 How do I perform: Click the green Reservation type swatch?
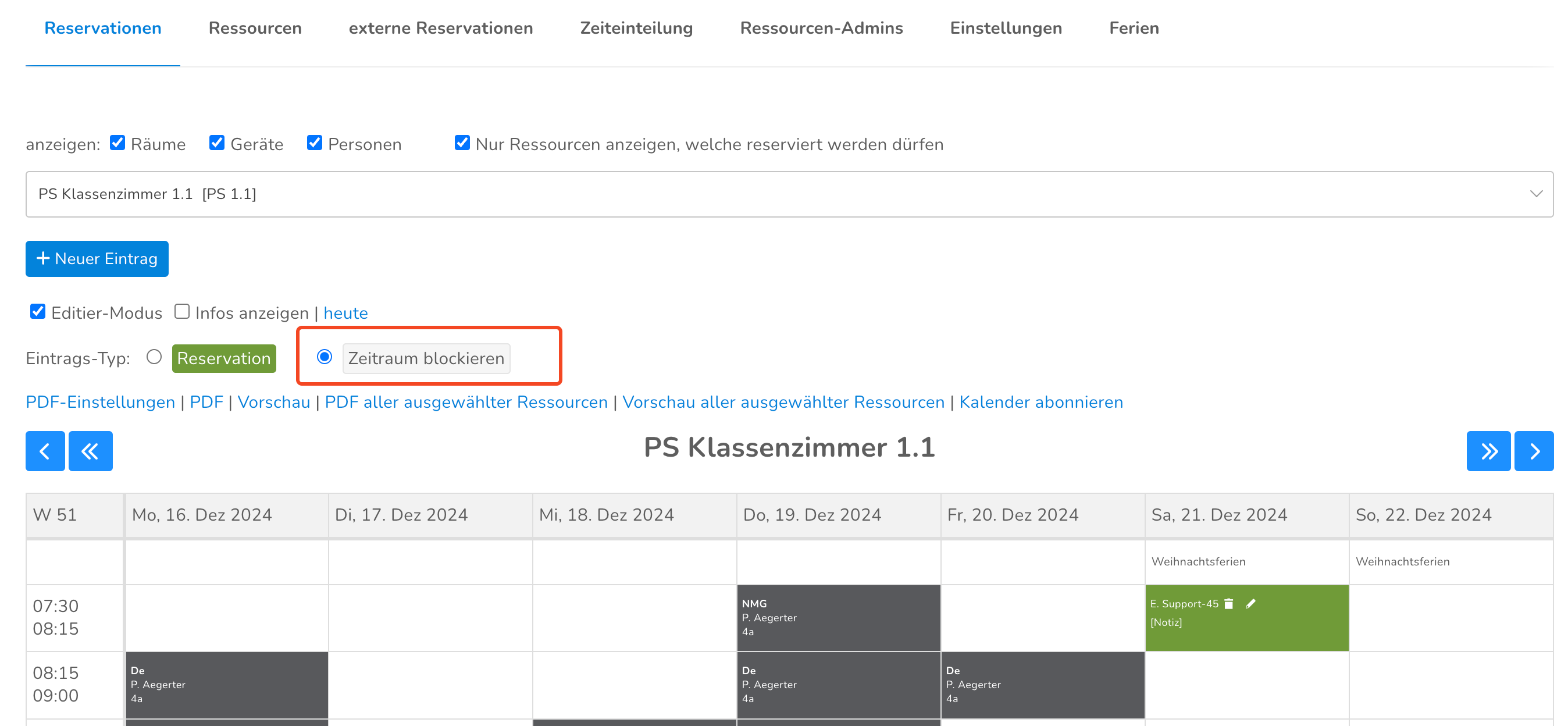[x=223, y=358]
